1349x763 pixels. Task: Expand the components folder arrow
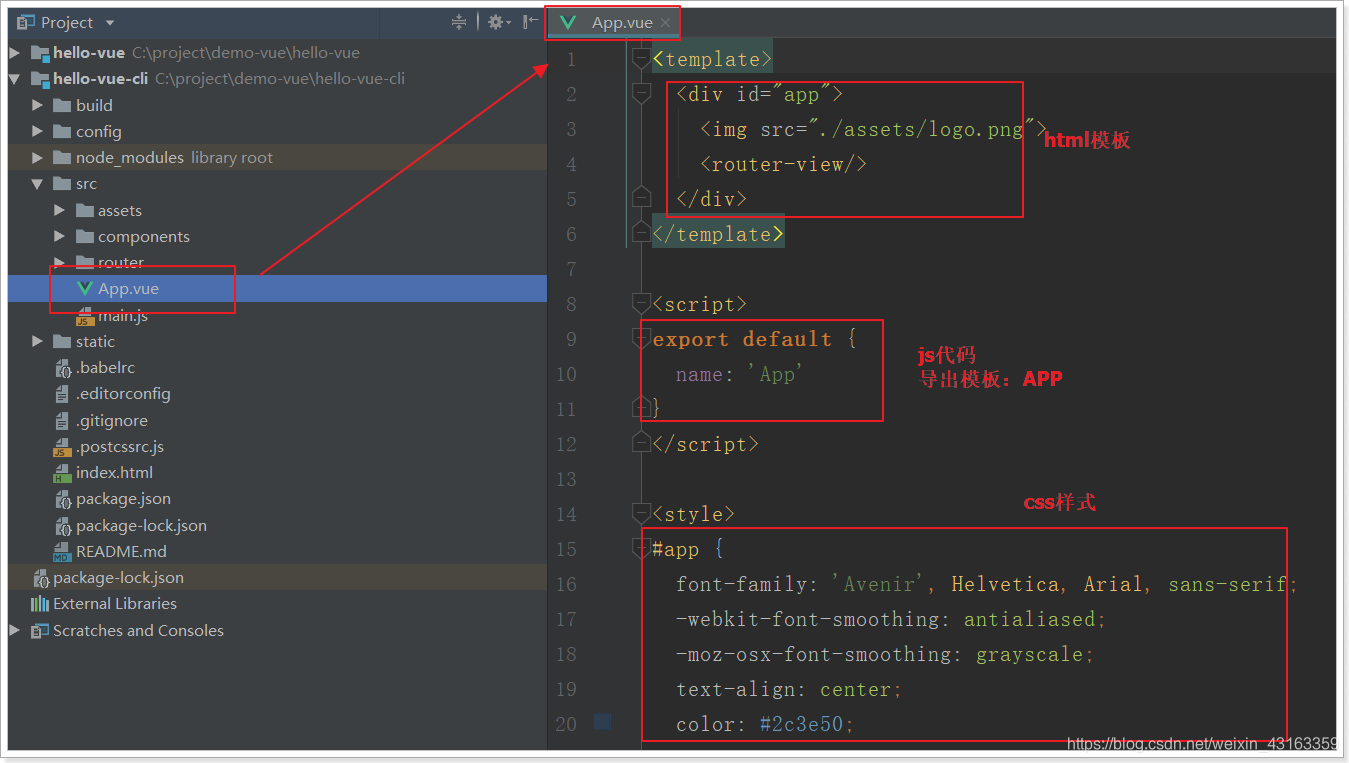pos(60,236)
